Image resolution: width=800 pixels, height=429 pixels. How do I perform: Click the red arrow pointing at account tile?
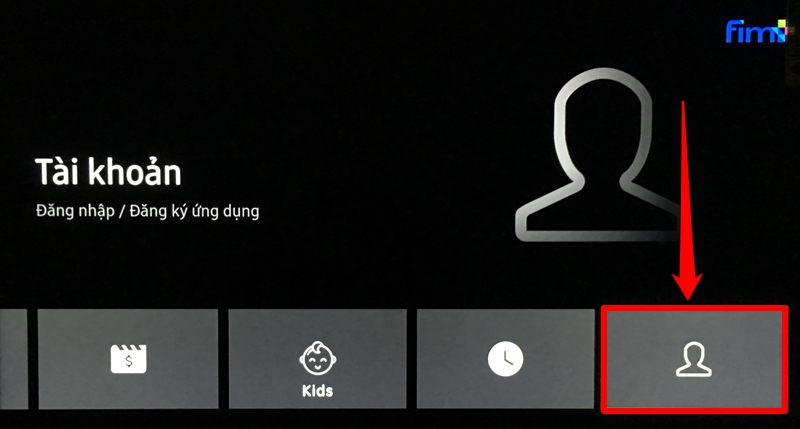click(686, 200)
